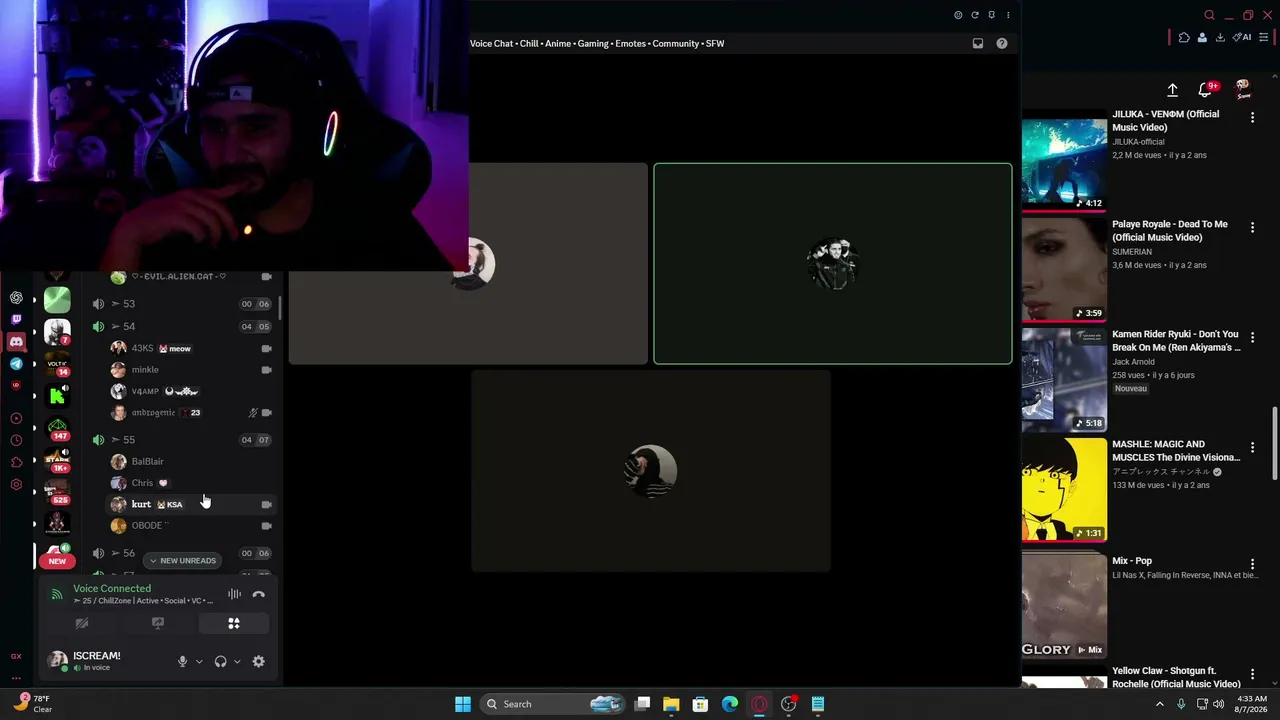Open menu for Yellow Claw - Shotgun video
1280x720 pixels.
coord(1252,674)
